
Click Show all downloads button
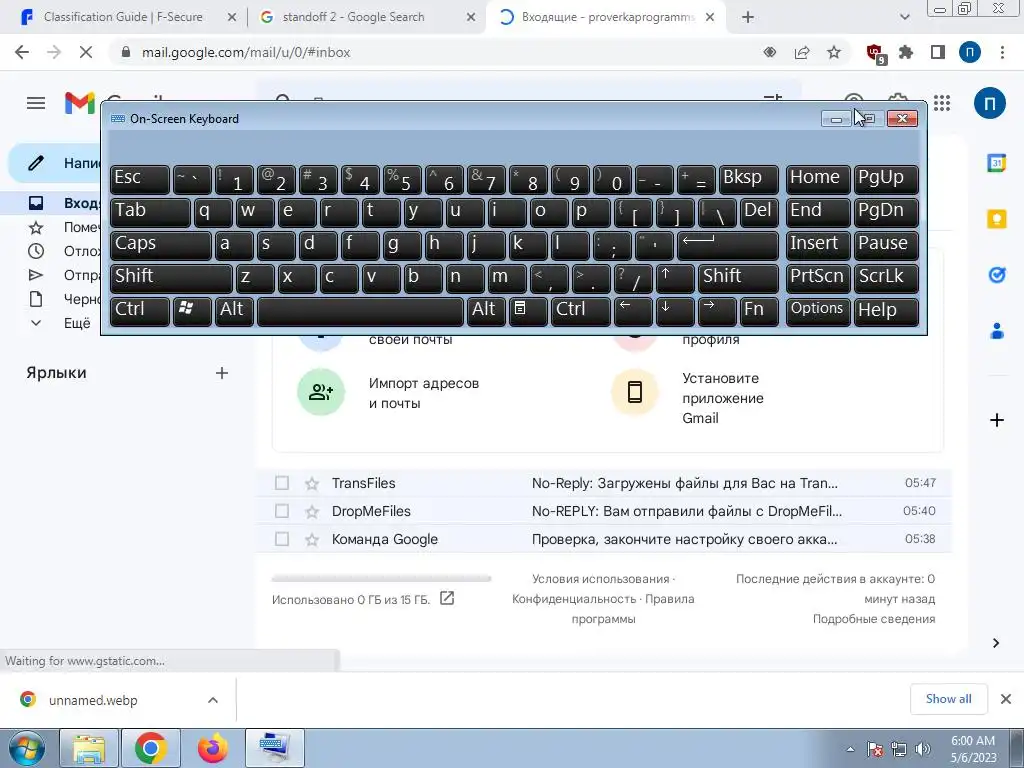pyautogui.click(x=948, y=699)
